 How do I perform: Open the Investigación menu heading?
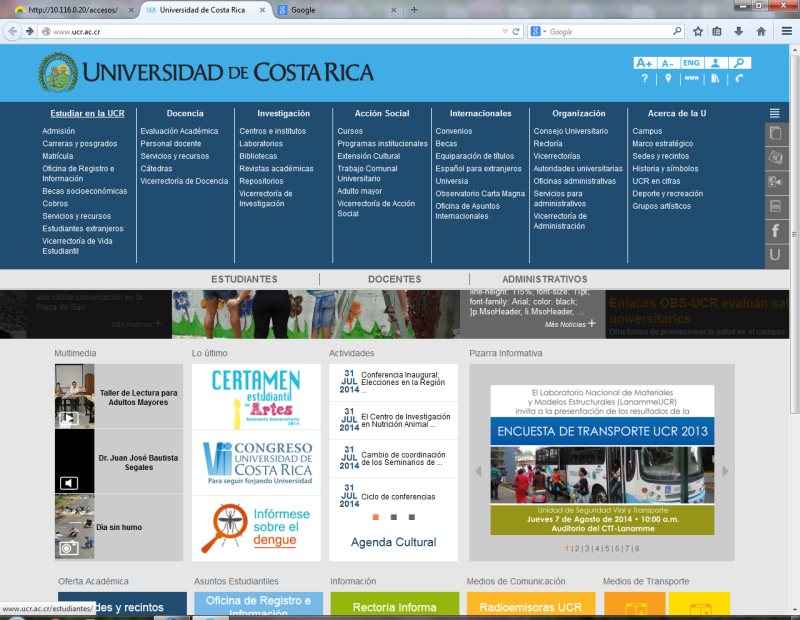click(283, 113)
